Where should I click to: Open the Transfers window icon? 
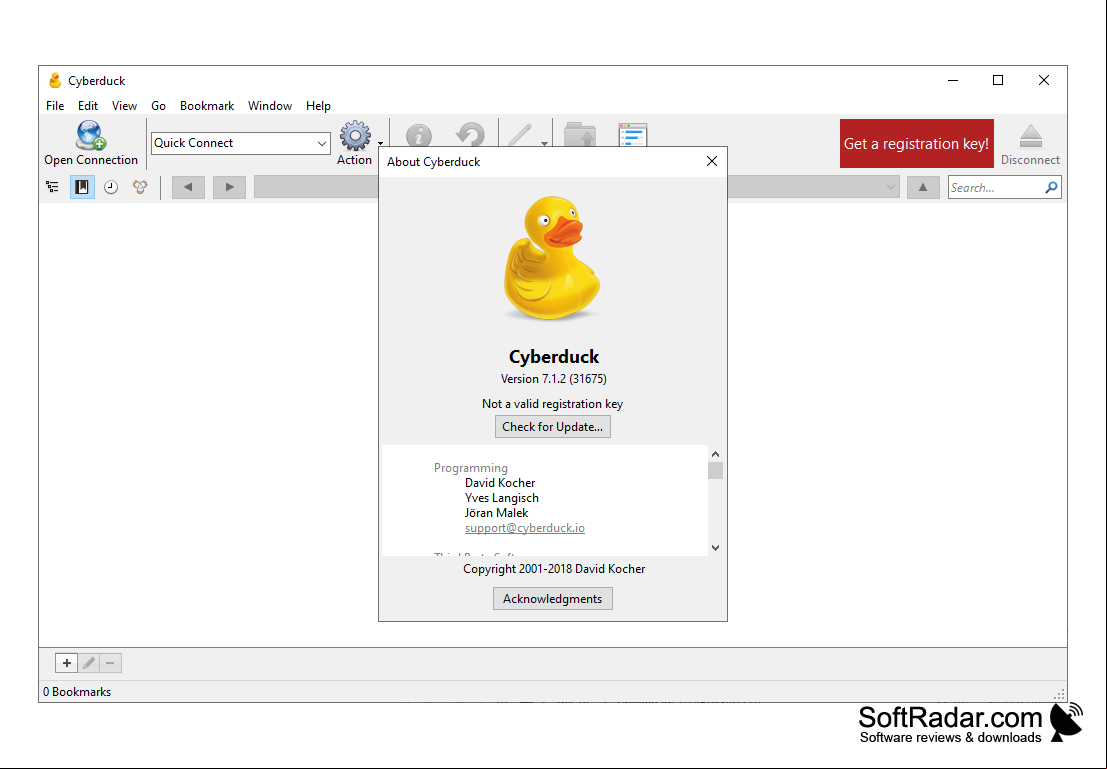click(633, 135)
